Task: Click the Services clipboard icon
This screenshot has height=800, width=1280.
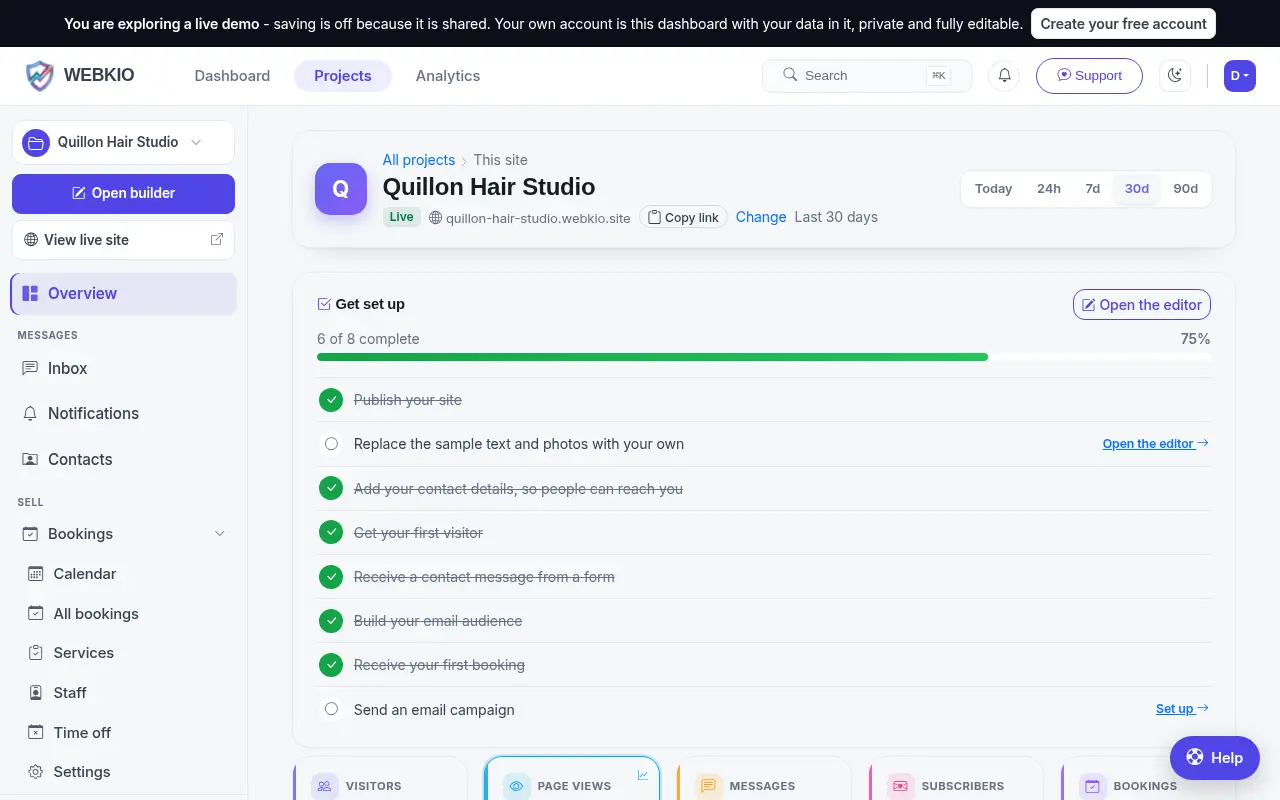Action: point(36,653)
